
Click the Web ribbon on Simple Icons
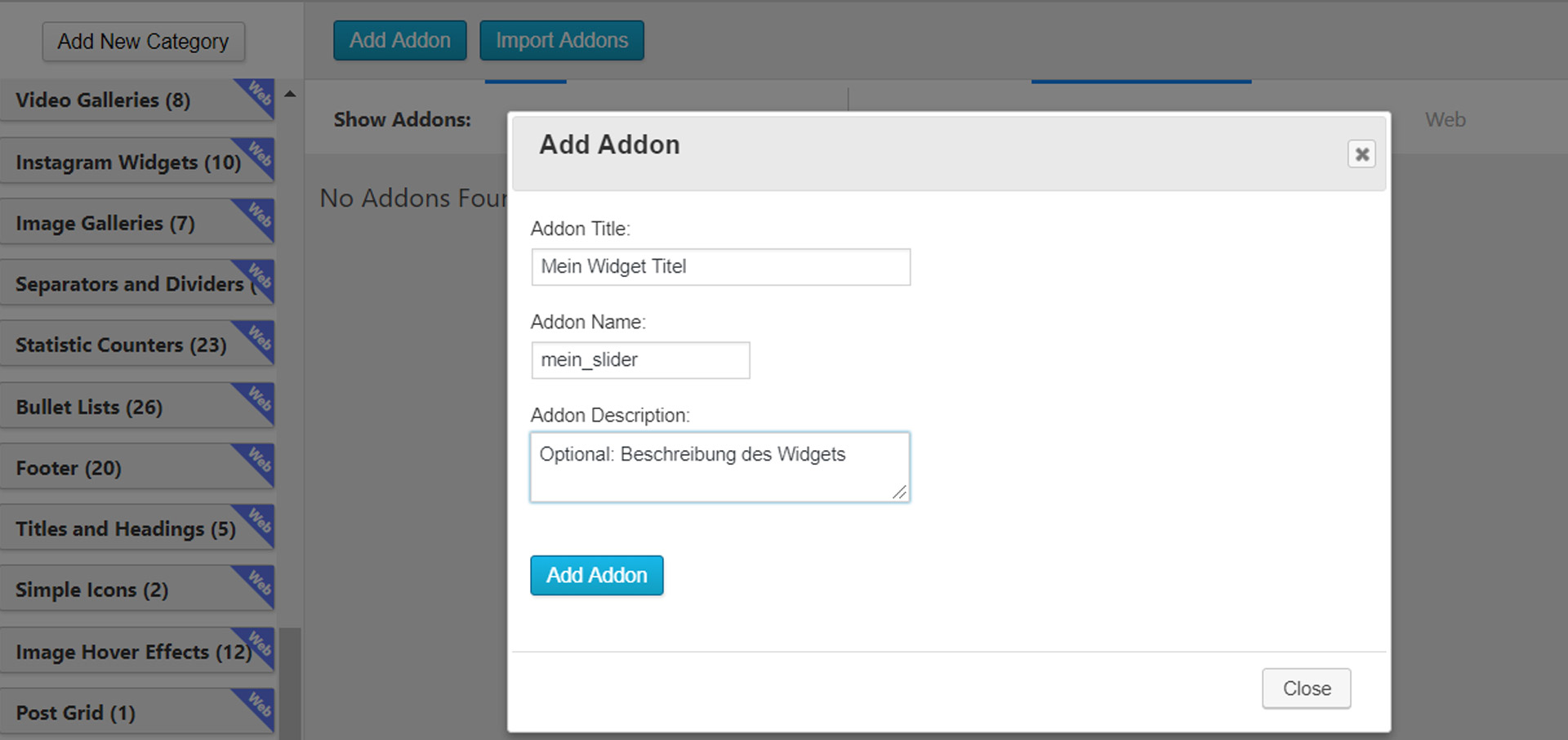tap(257, 582)
